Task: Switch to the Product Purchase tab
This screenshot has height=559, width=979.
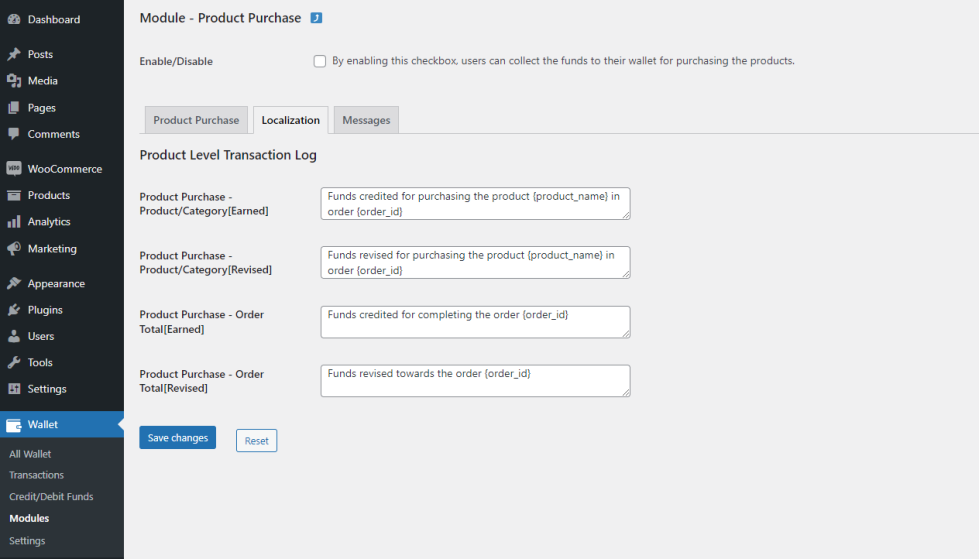Action: [196, 120]
